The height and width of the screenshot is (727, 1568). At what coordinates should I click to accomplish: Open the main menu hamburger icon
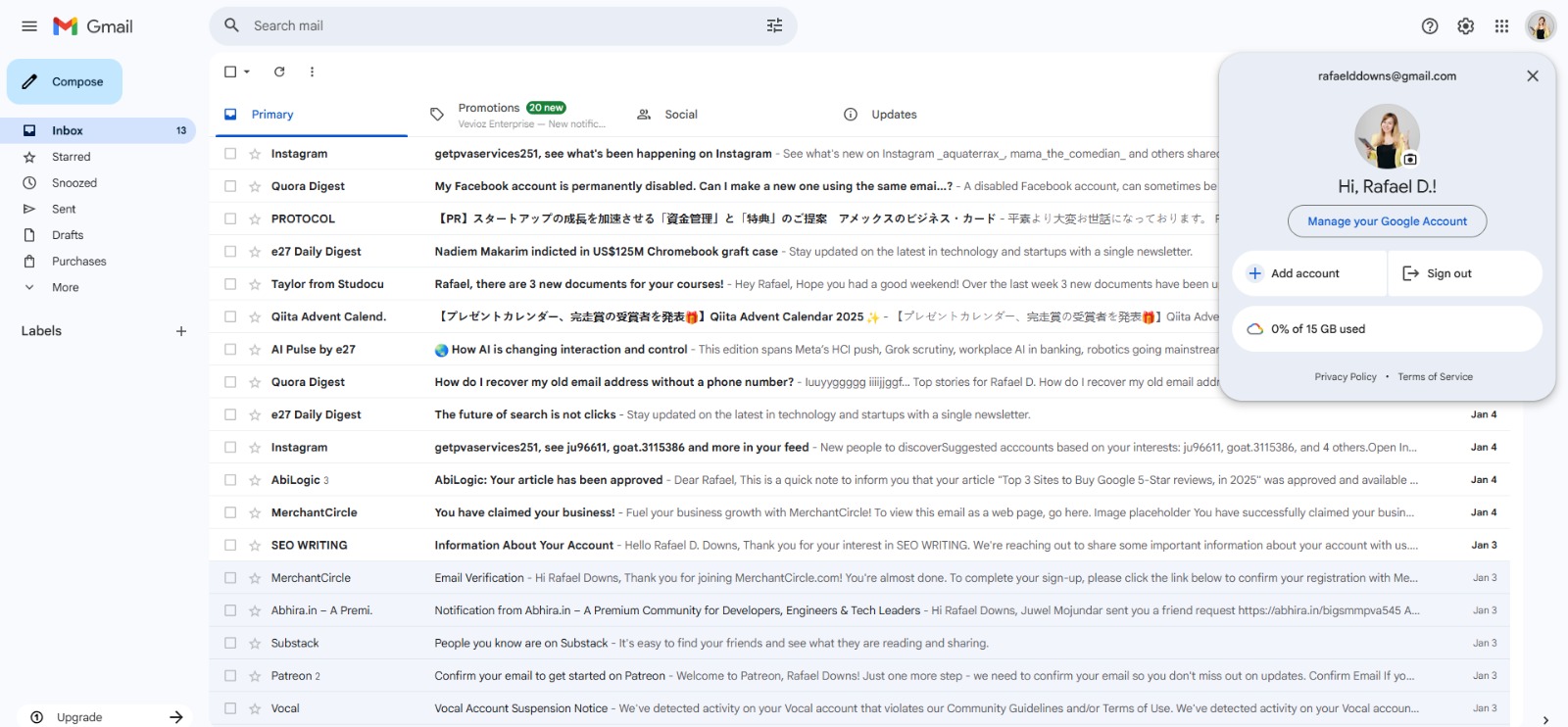click(x=29, y=26)
